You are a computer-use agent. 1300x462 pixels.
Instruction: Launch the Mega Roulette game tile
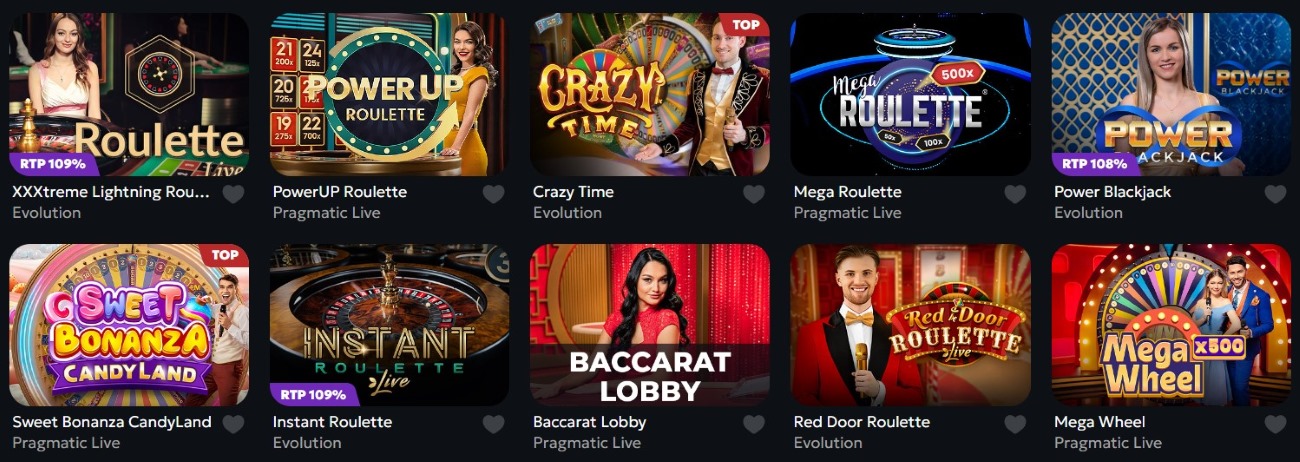coord(910,94)
